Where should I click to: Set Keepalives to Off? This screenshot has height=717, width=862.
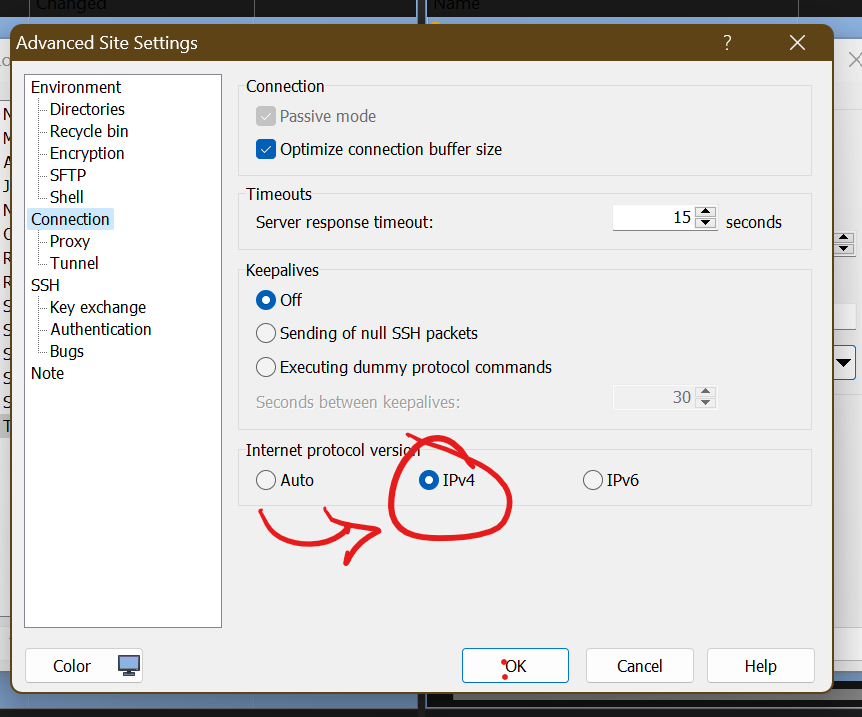click(266, 300)
